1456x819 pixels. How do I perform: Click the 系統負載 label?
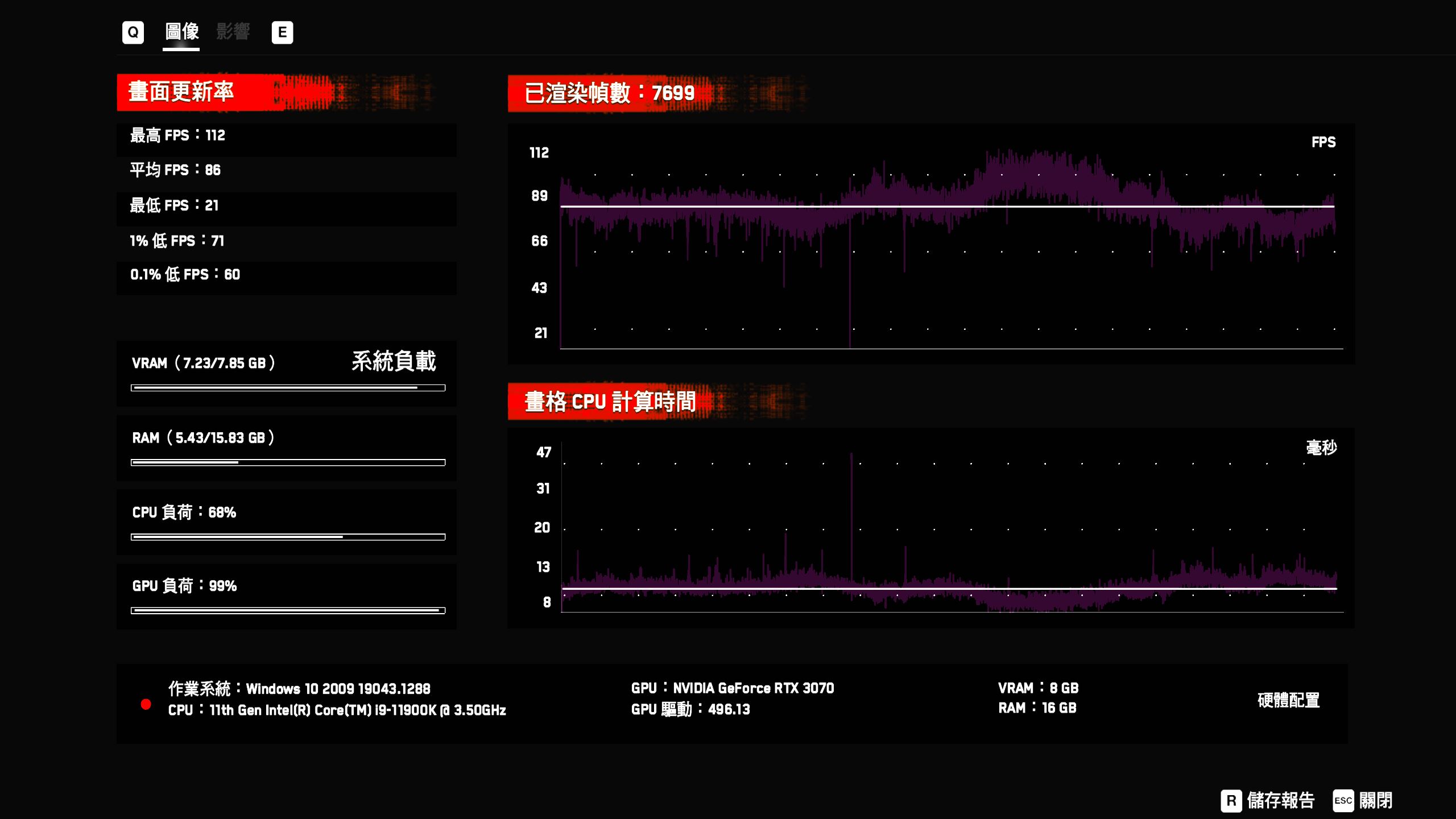[394, 361]
